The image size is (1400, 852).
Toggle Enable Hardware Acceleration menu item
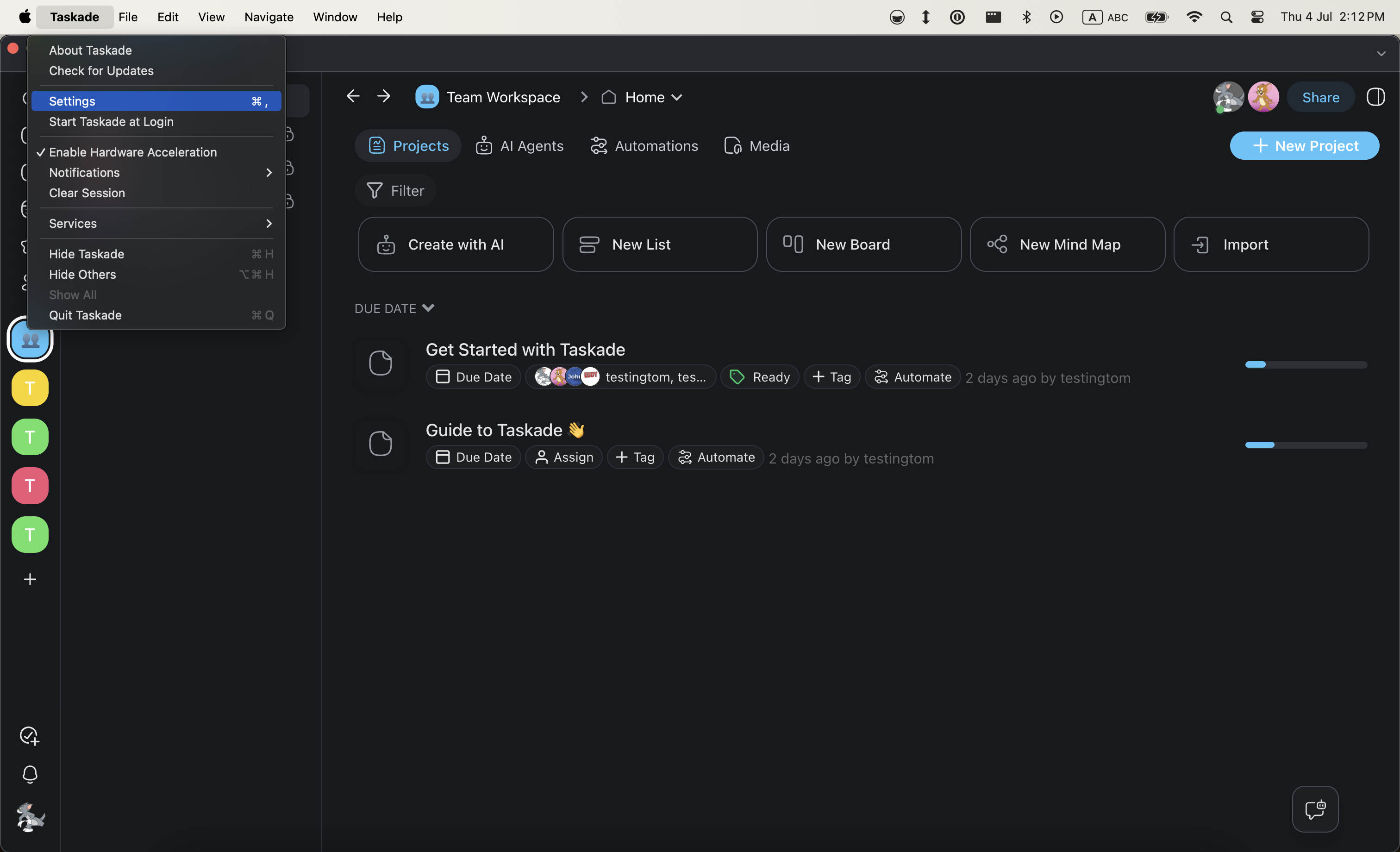[x=133, y=152]
